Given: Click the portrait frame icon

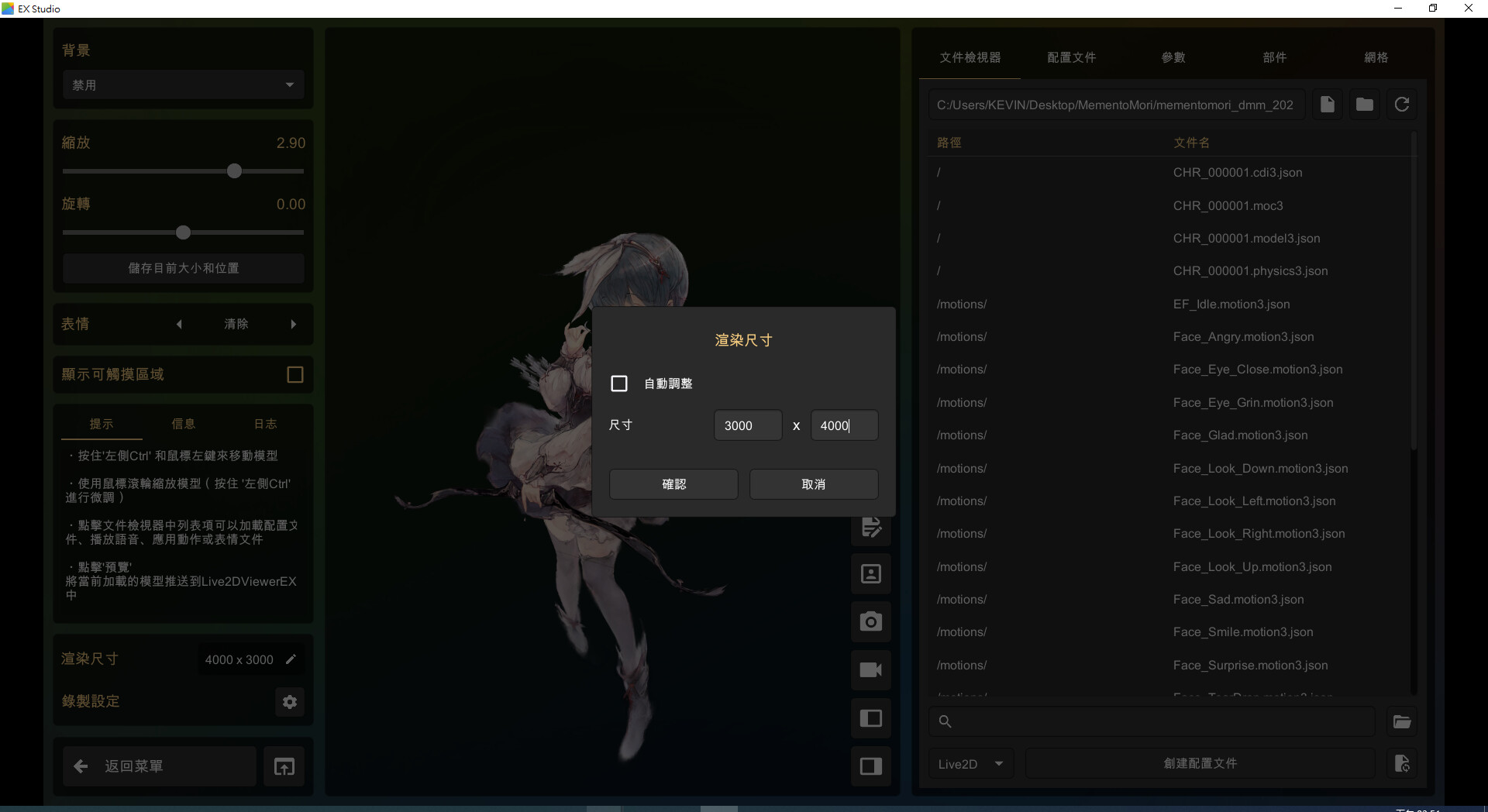Looking at the screenshot, I should point(870,574).
